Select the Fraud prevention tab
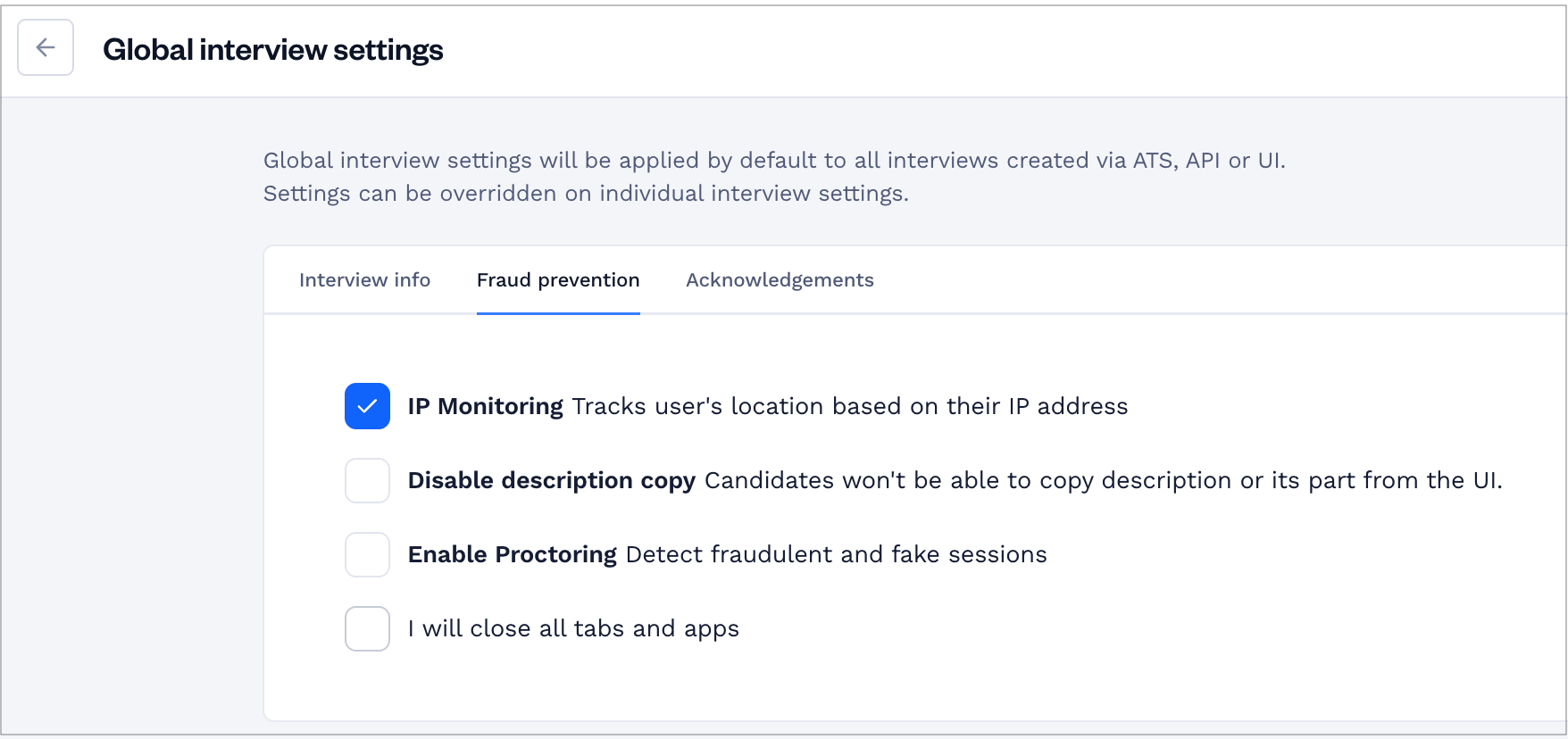 pyautogui.click(x=558, y=280)
